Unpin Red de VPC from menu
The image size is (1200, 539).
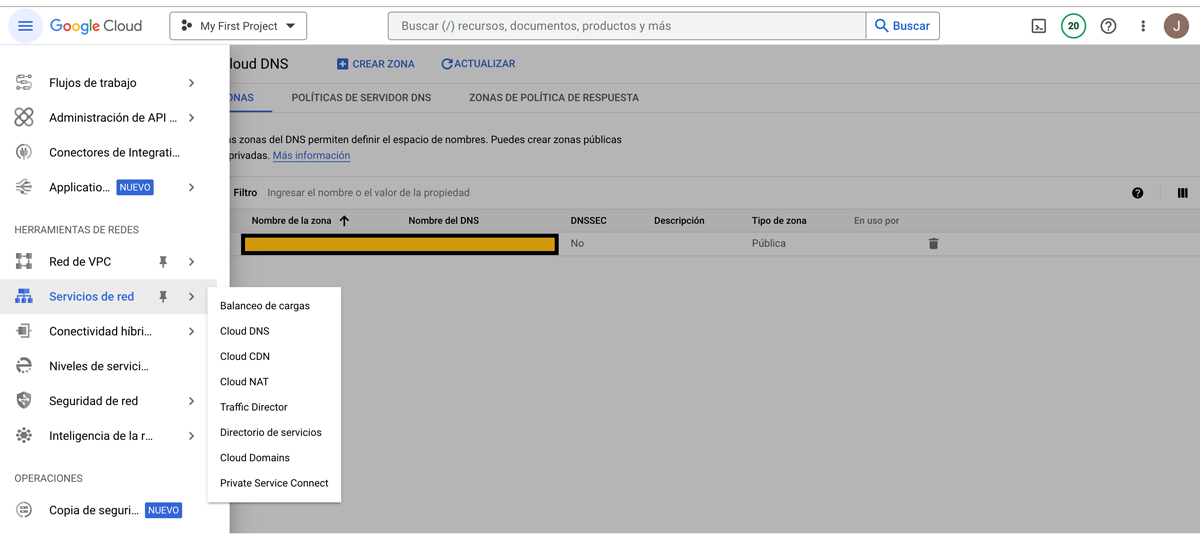[163, 262]
